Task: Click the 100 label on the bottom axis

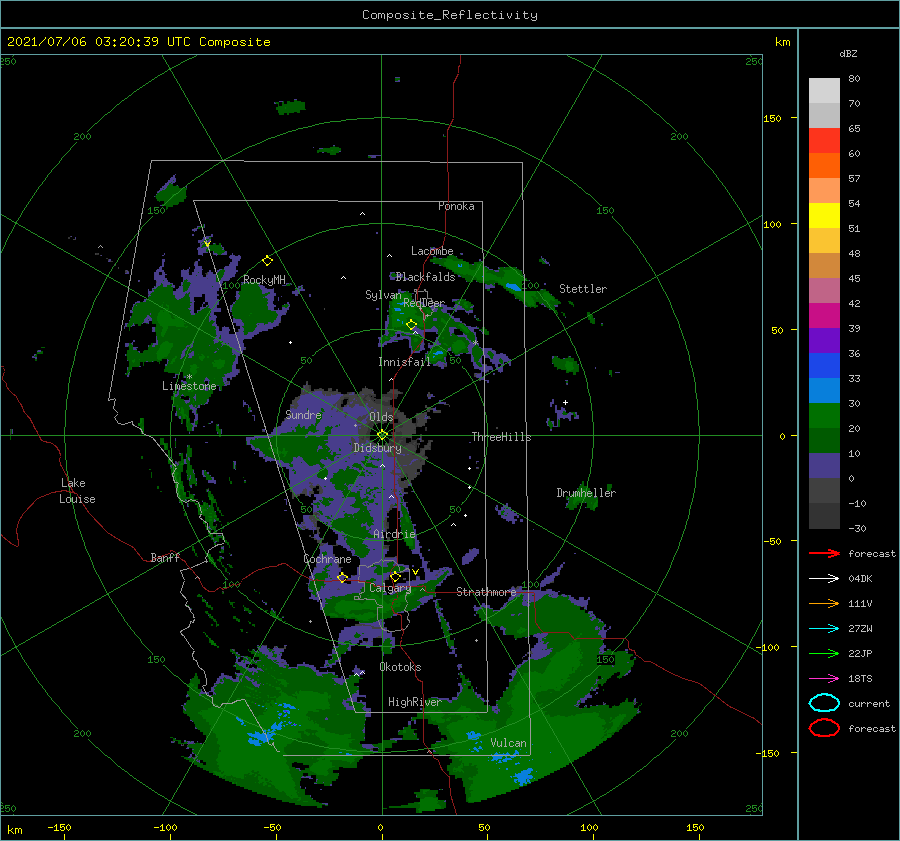Action: 589,827
